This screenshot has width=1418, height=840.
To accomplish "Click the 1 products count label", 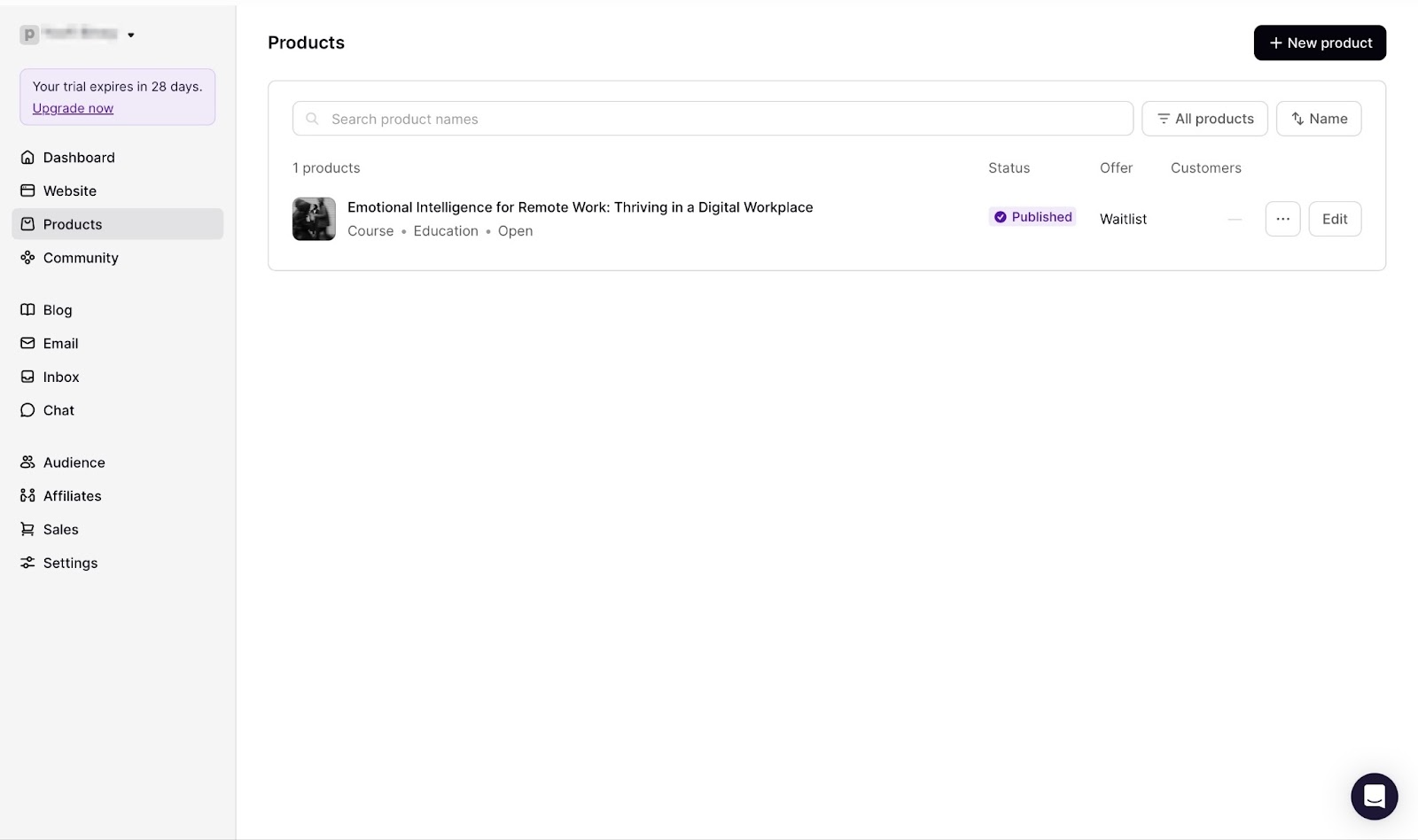I will [x=326, y=168].
